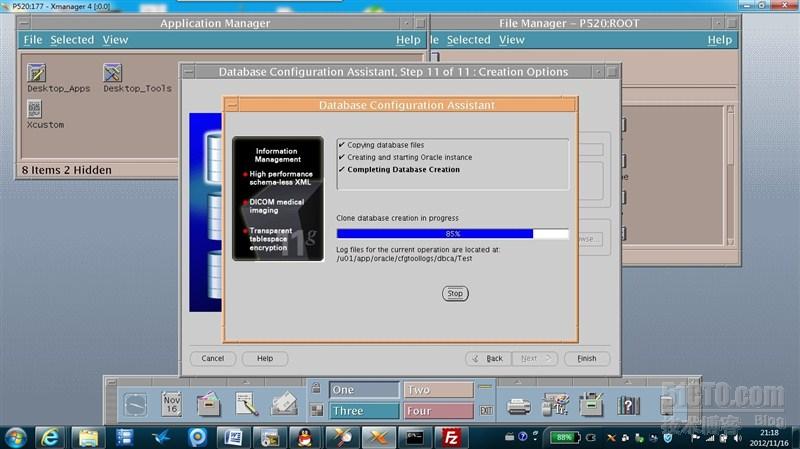Click Finish in the wizard
This screenshot has width=800, height=449.
tap(587, 359)
